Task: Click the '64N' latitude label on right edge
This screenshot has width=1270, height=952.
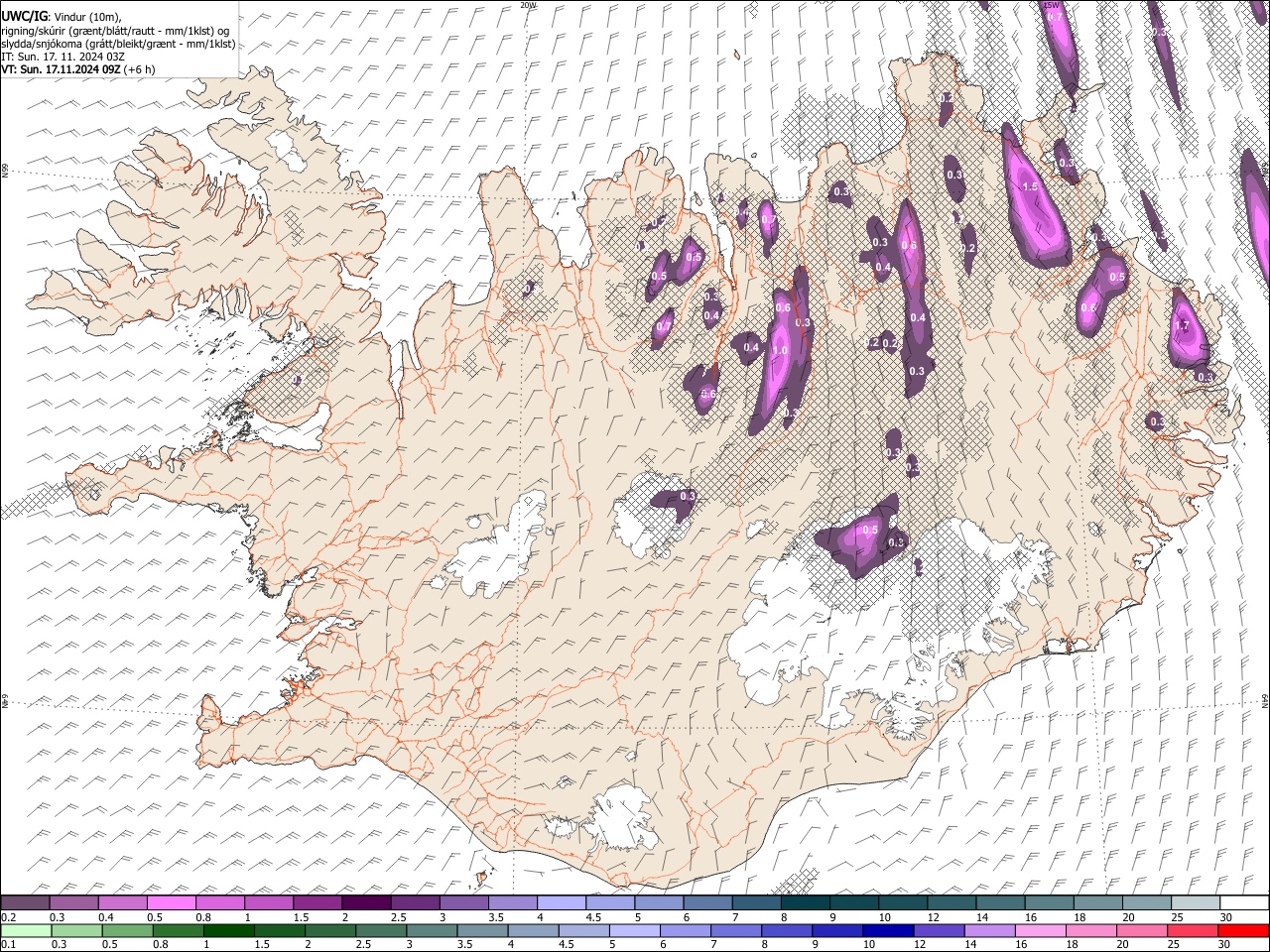Action: click(x=1265, y=700)
